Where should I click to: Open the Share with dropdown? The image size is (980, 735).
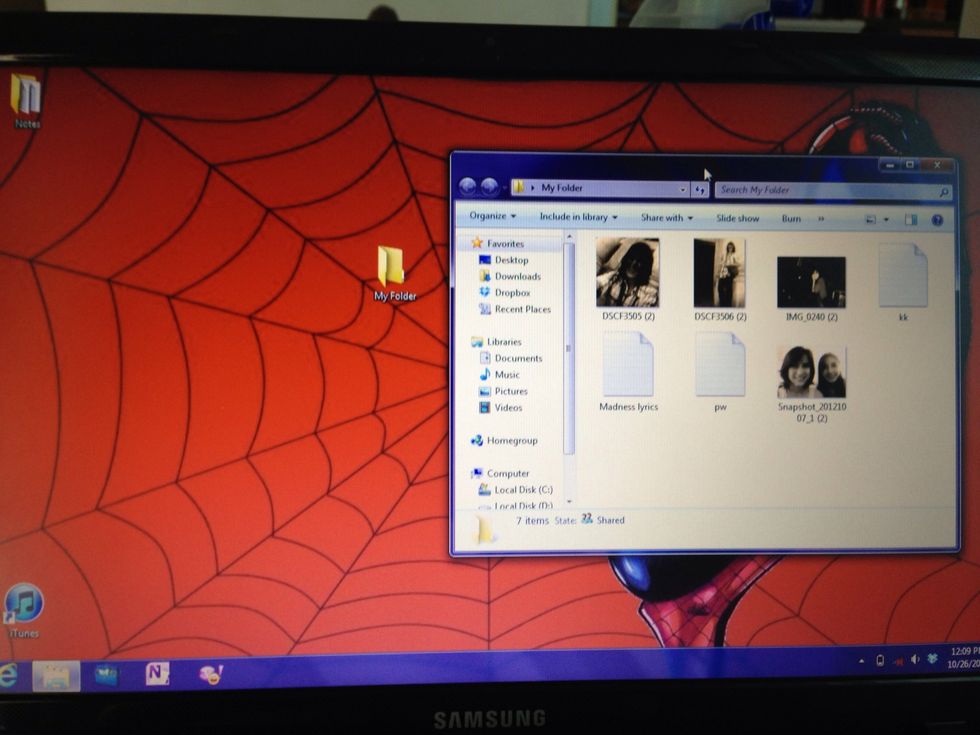click(665, 217)
